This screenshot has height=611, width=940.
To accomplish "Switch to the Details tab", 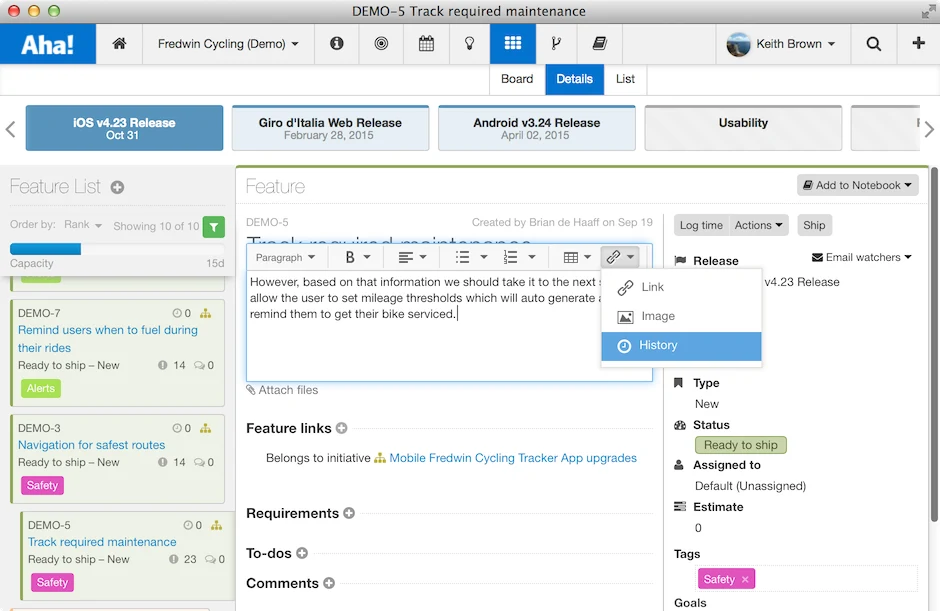I will coord(574,79).
